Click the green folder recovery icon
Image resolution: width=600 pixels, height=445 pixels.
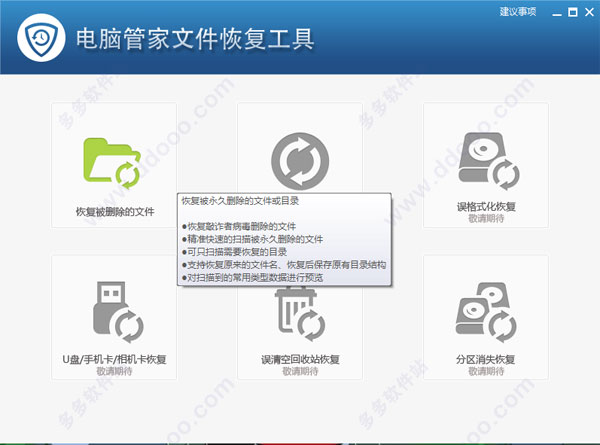click(112, 163)
